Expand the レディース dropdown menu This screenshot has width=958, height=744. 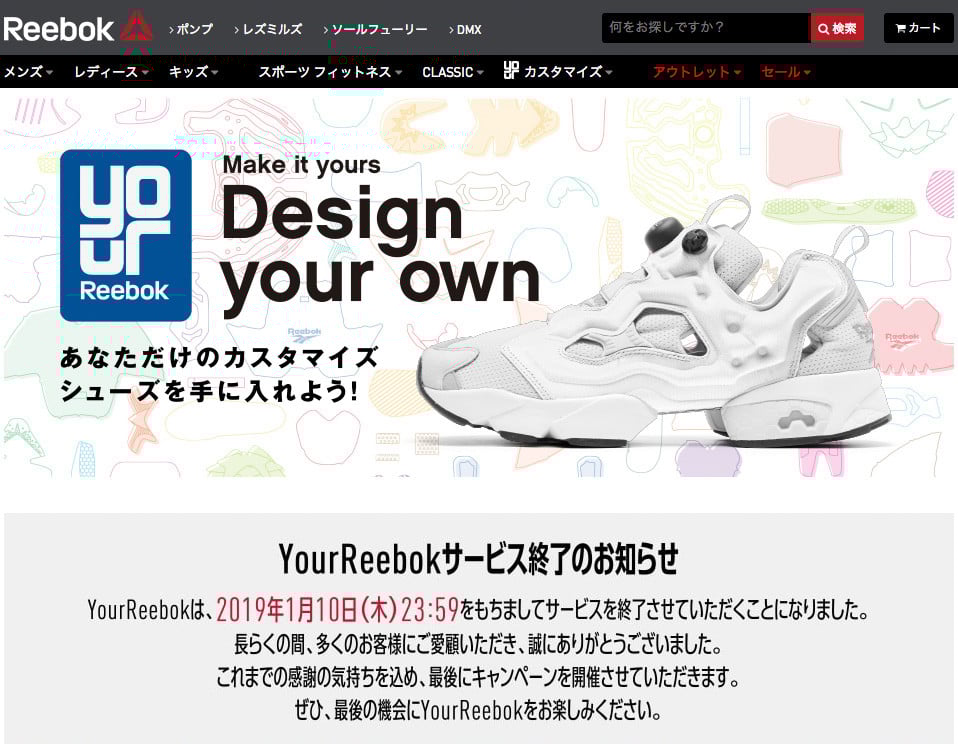111,71
